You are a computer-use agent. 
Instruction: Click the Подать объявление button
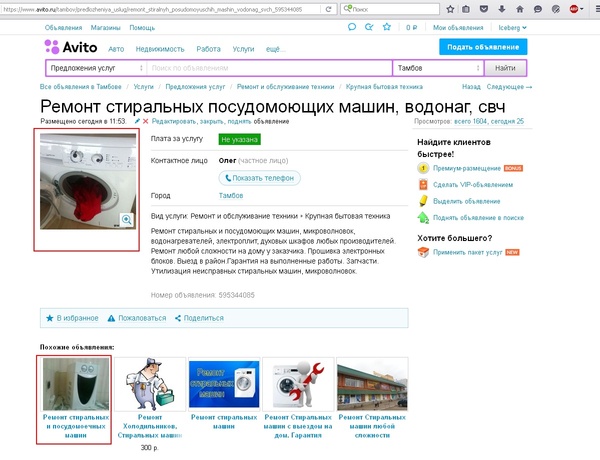pyautogui.click(x=483, y=47)
